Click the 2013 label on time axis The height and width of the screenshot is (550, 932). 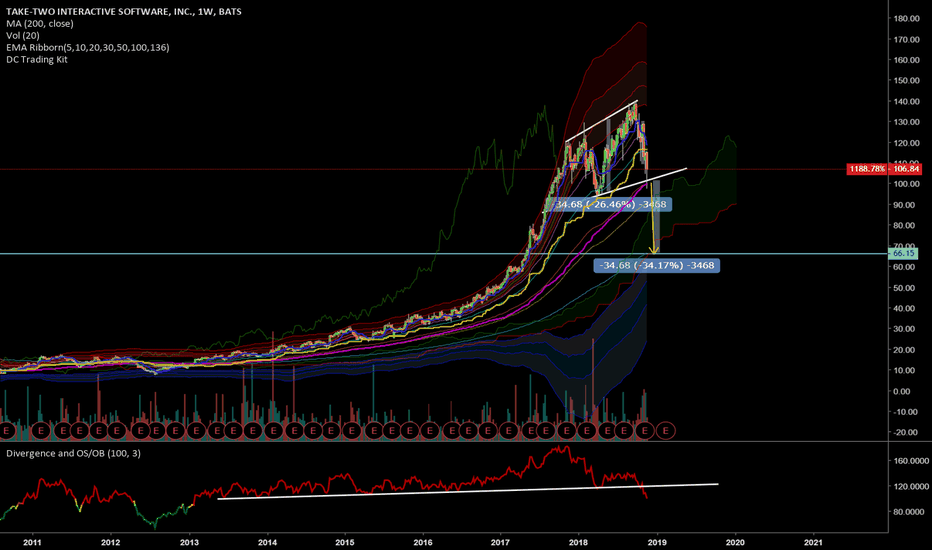pos(189,542)
